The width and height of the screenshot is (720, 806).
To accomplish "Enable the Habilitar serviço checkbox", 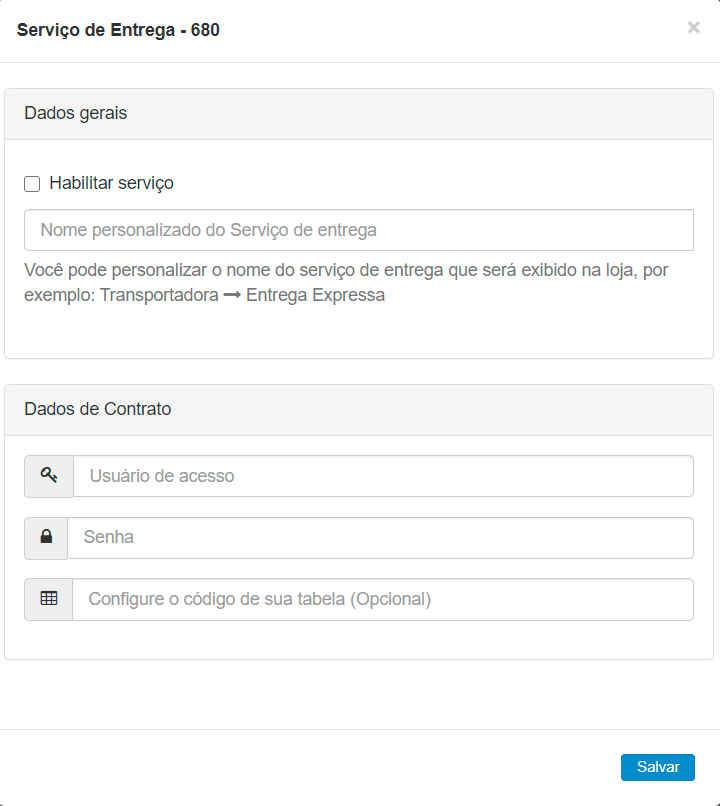I will click(x=32, y=184).
